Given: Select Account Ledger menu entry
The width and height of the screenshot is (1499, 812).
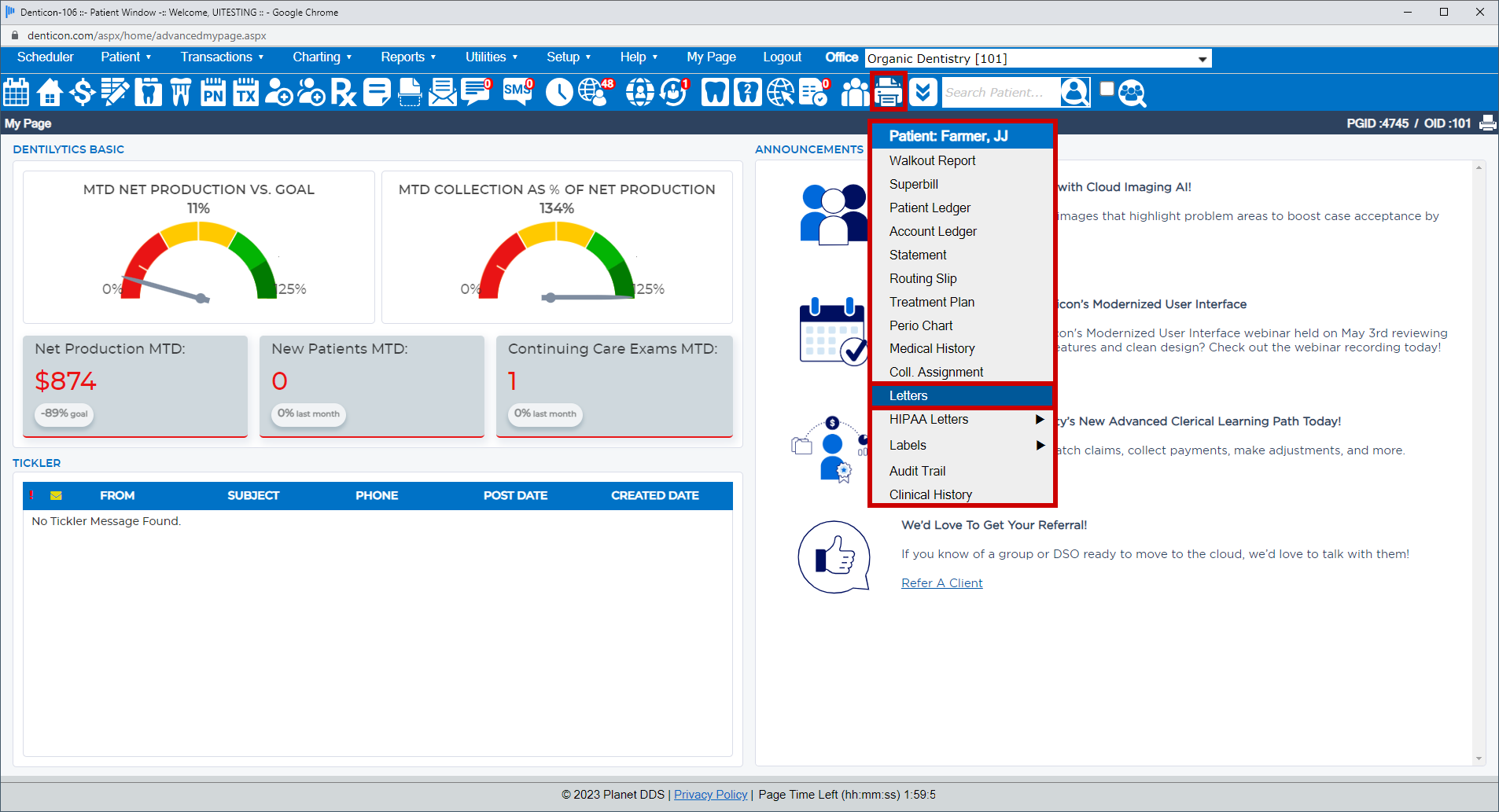Looking at the screenshot, I should [963, 231].
